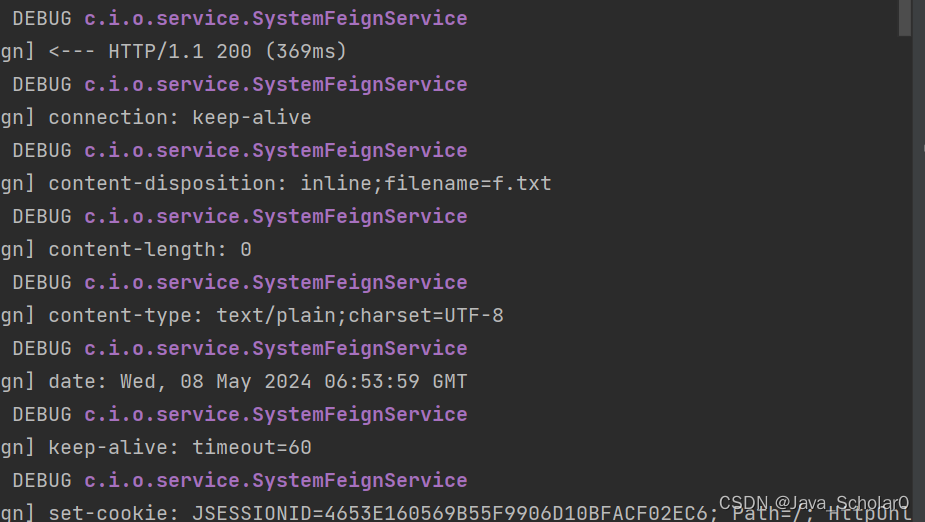Click the set-cookie header log line
The height and width of the screenshot is (522, 925).
click(455, 513)
